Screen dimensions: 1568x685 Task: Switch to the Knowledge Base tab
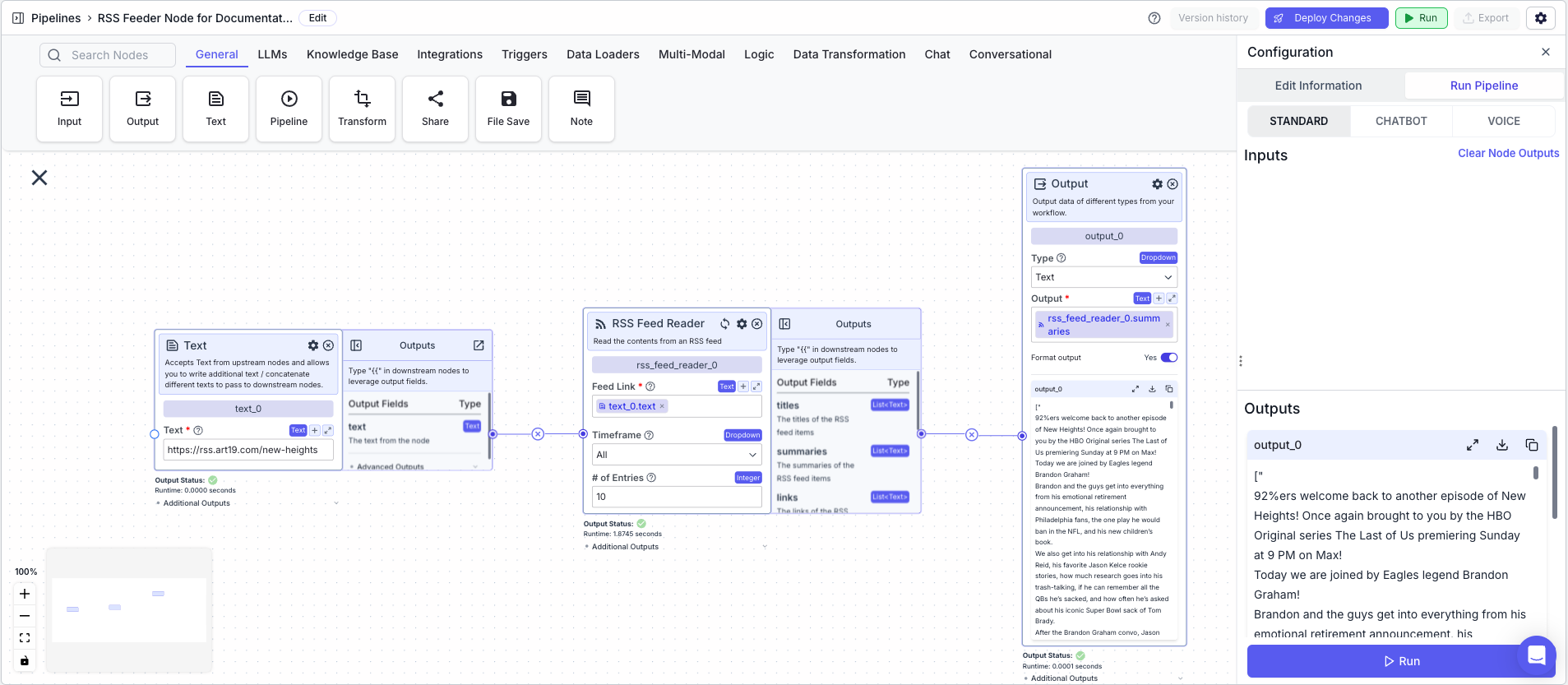[x=352, y=54]
